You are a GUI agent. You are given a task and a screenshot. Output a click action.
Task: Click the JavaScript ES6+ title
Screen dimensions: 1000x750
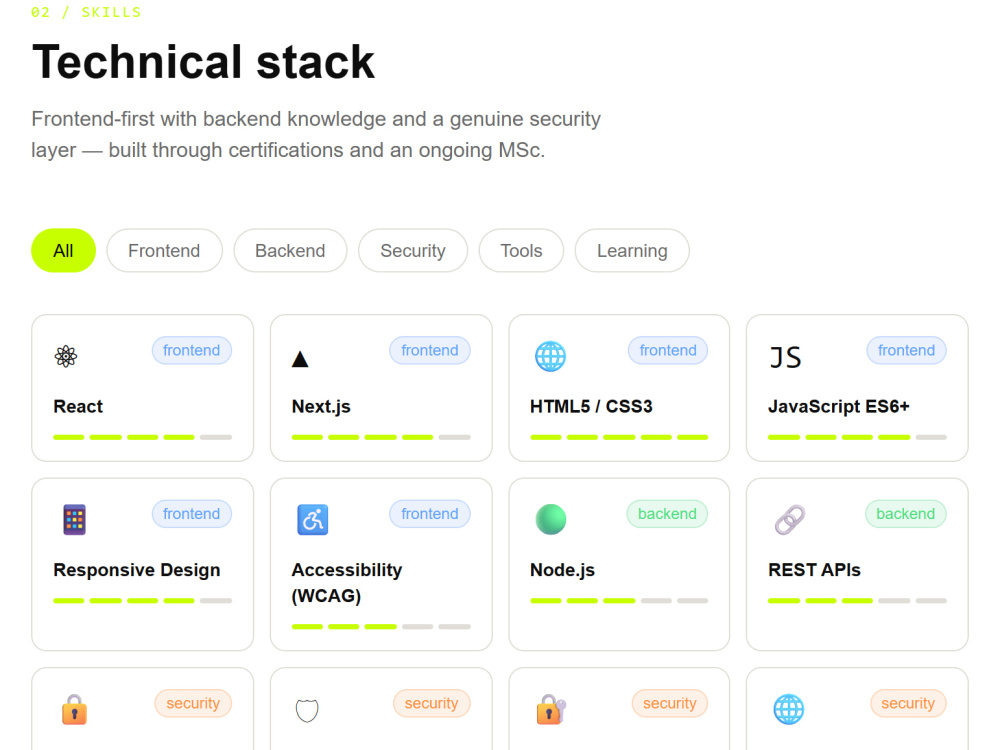point(839,406)
